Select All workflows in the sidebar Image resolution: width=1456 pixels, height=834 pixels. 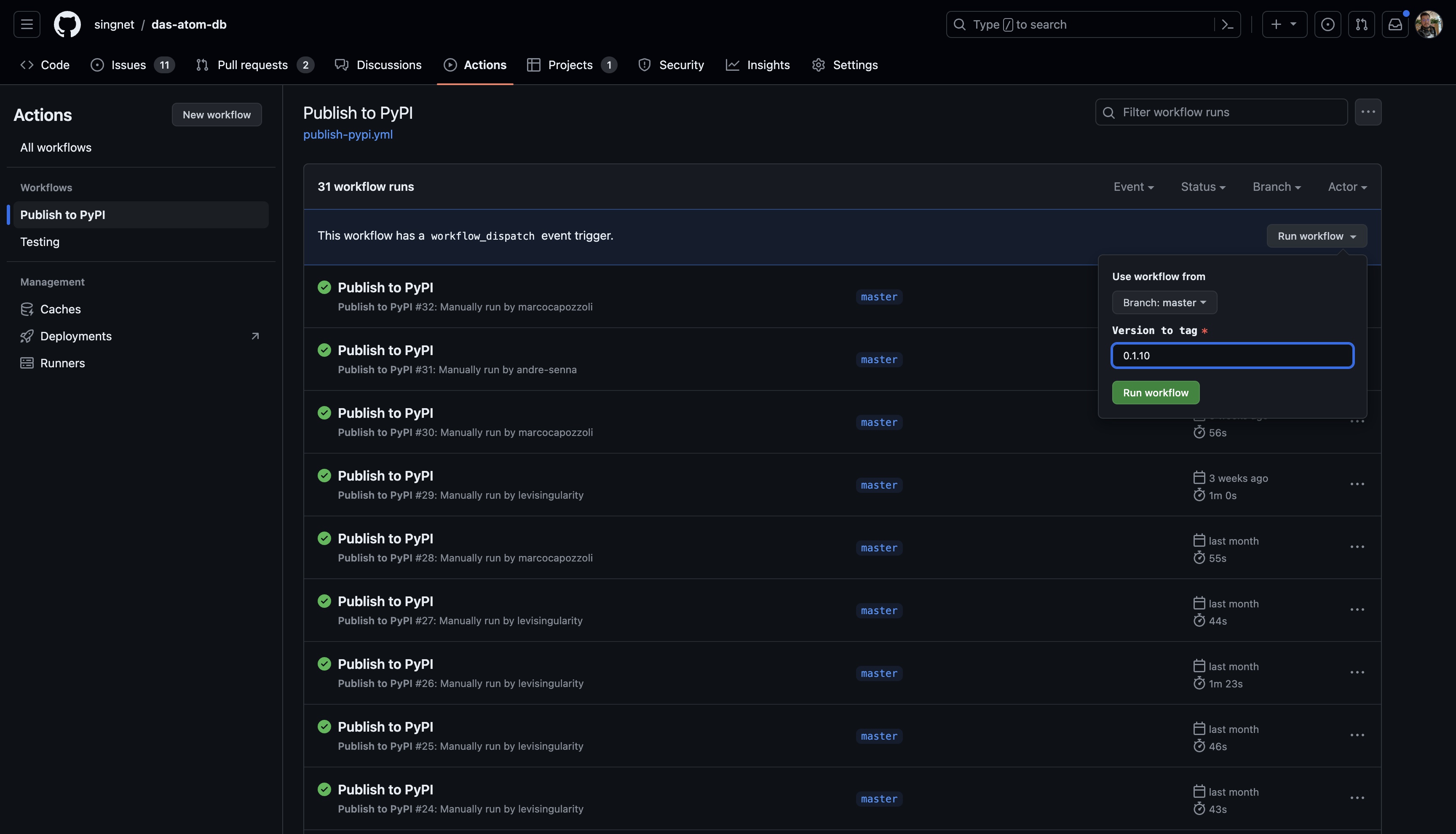coord(140,148)
